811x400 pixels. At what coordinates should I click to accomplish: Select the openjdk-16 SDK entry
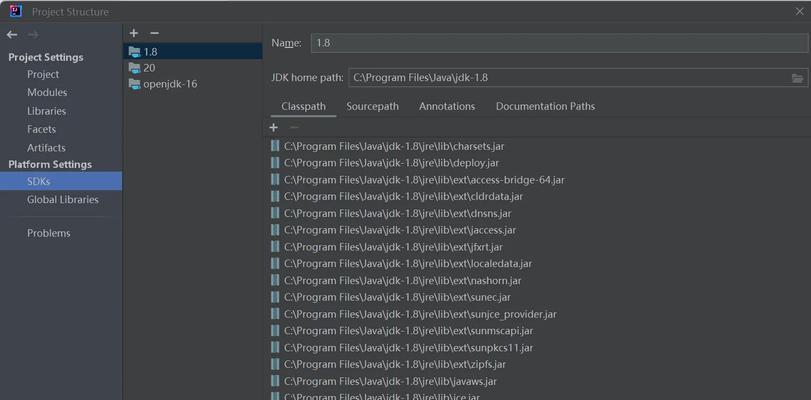pyautogui.click(x=193, y=84)
